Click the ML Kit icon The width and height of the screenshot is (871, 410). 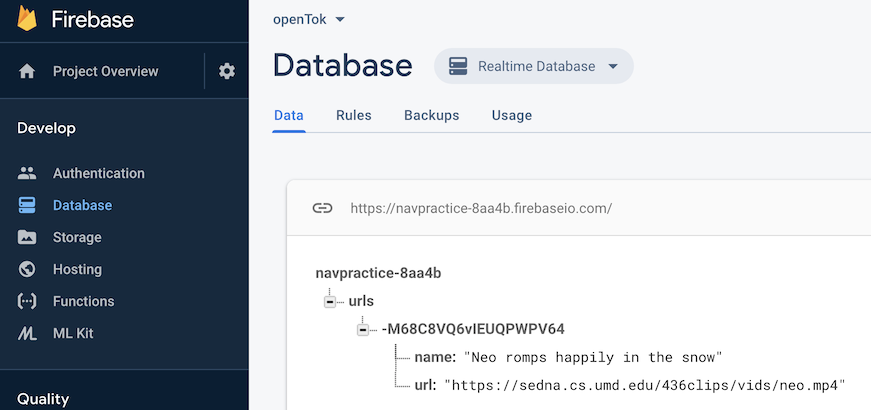27,333
